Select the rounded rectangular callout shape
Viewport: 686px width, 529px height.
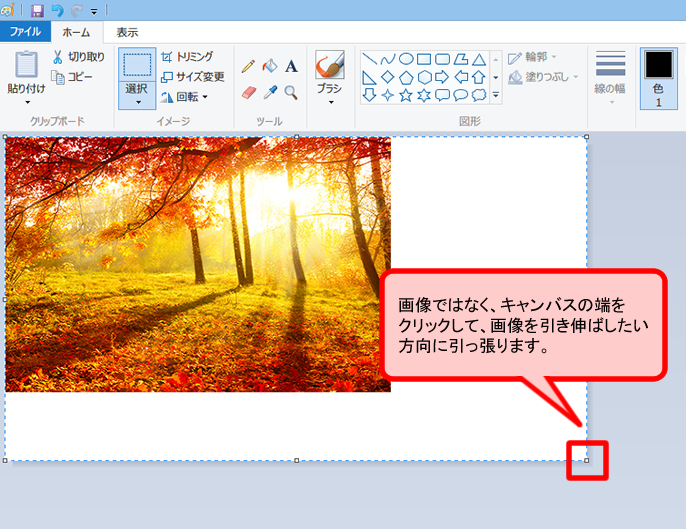[x=442, y=95]
